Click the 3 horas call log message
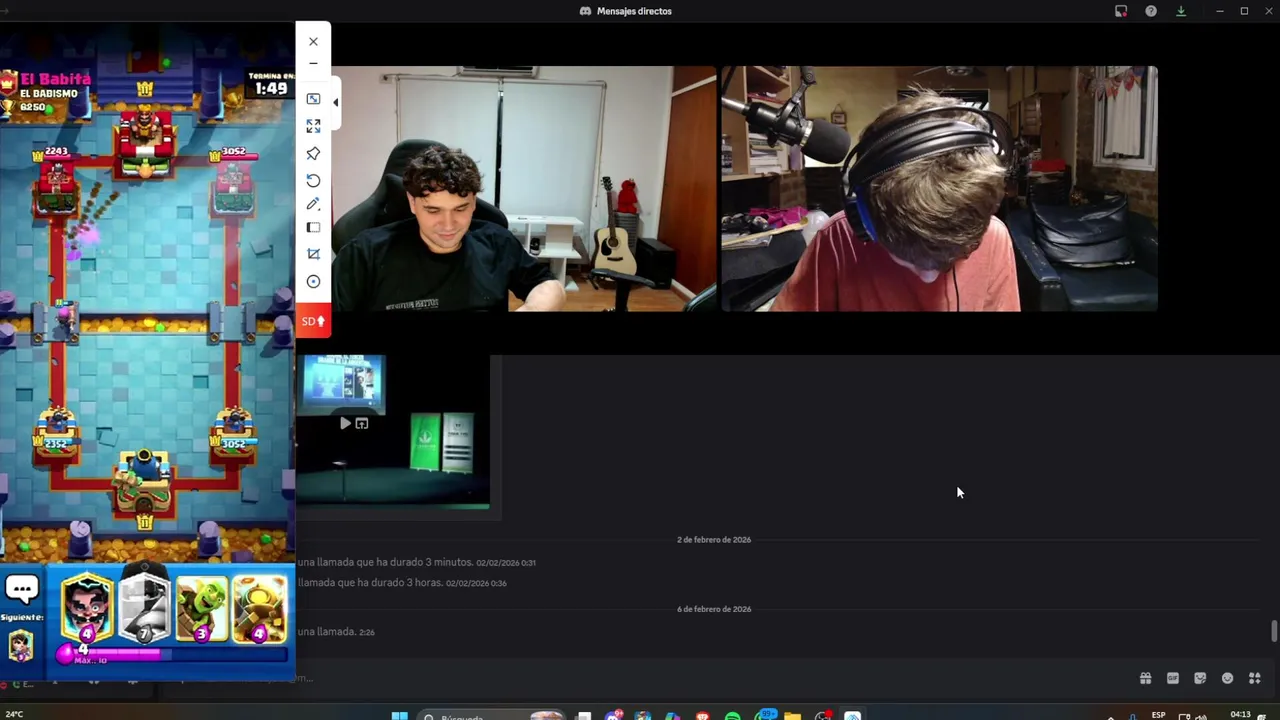Screen dimensions: 1280x720 402,582
